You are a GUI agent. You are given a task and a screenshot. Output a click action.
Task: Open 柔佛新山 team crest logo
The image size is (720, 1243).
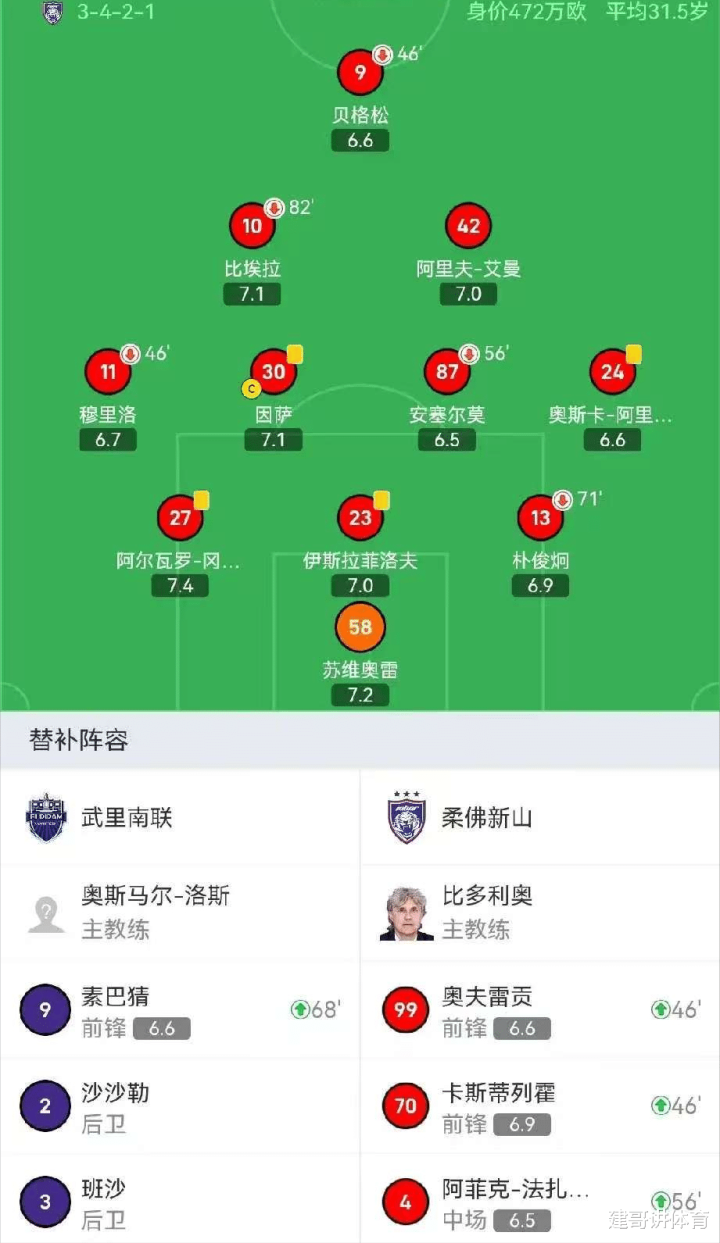pos(407,817)
